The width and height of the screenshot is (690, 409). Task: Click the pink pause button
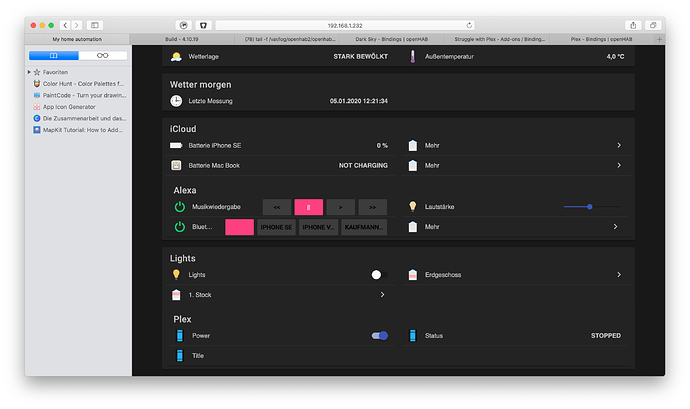tap(308, 207)
